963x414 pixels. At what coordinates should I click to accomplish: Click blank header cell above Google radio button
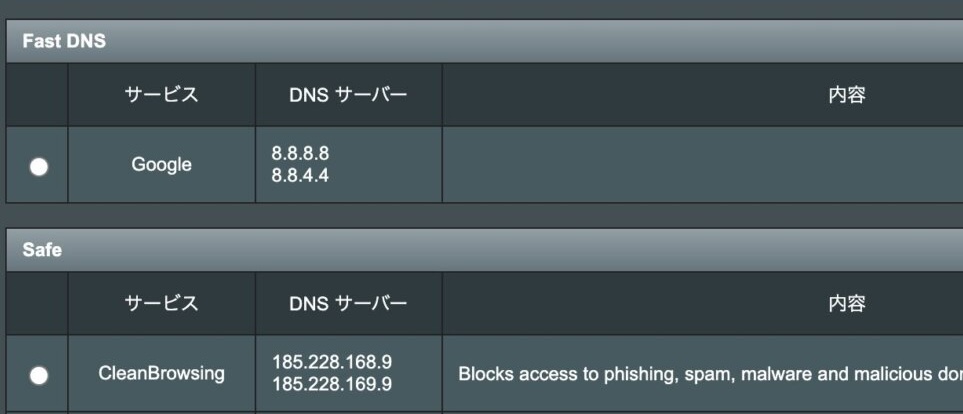tap(37, 95)
